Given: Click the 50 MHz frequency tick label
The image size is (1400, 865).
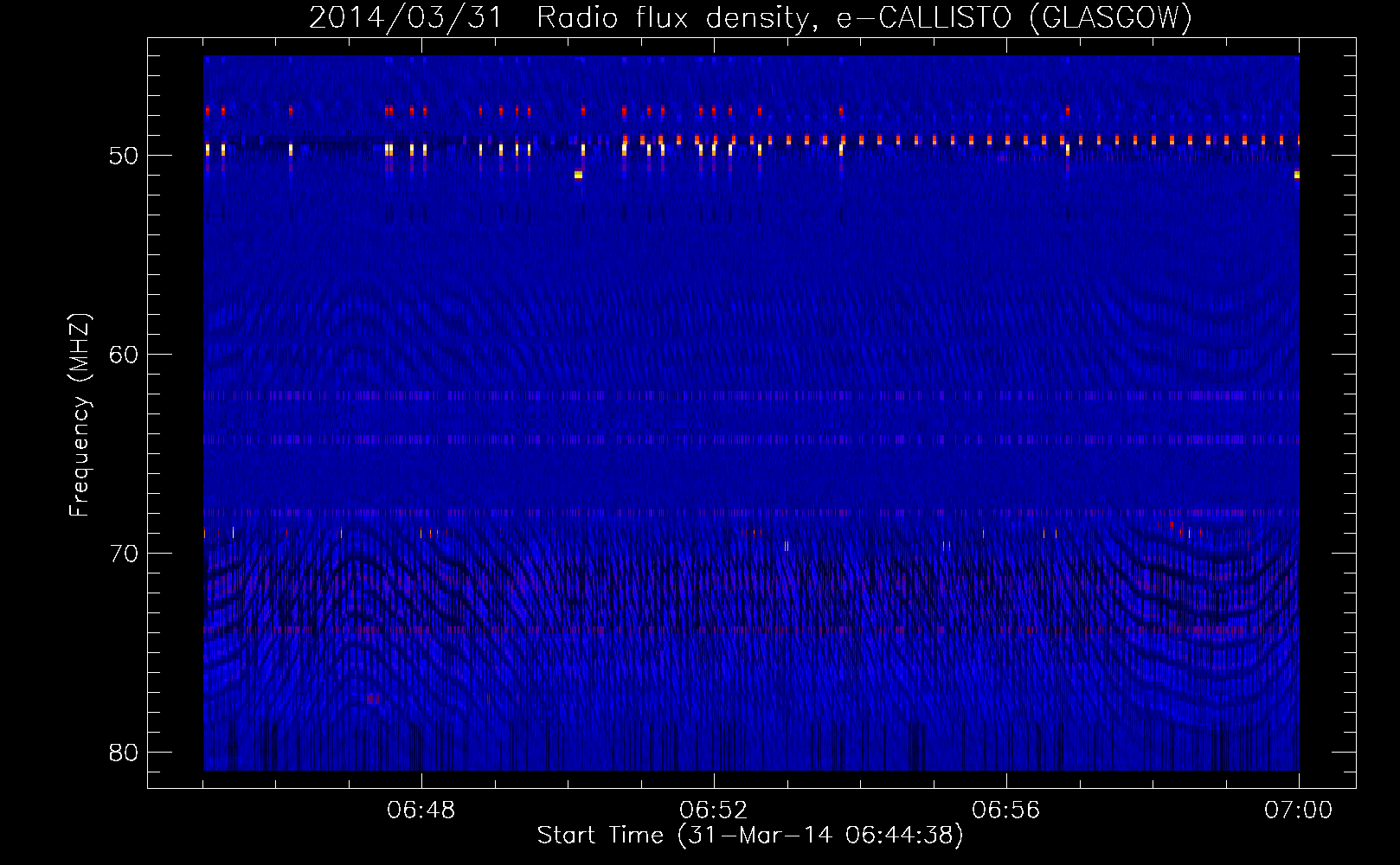Looking at the screenshot, I should coord(125,156).
